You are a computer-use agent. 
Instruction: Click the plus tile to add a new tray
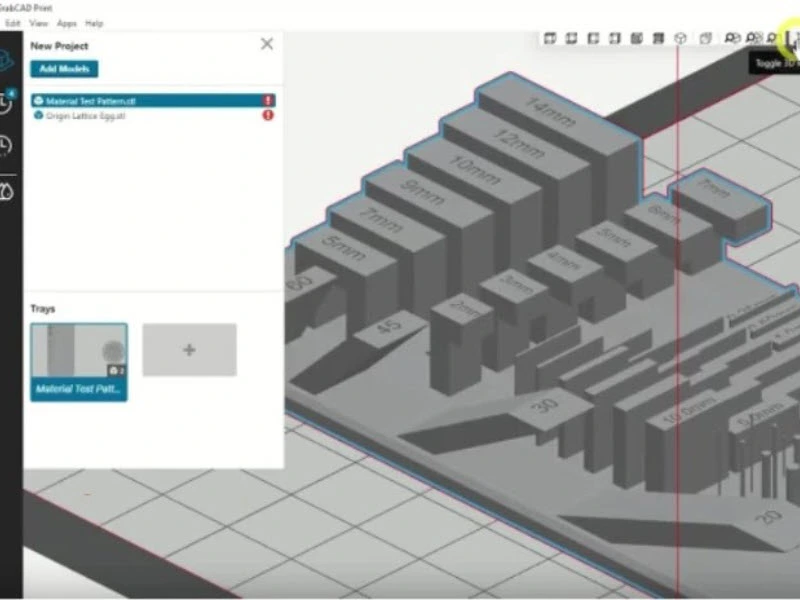pyautogui.click(x=189, y=350)
